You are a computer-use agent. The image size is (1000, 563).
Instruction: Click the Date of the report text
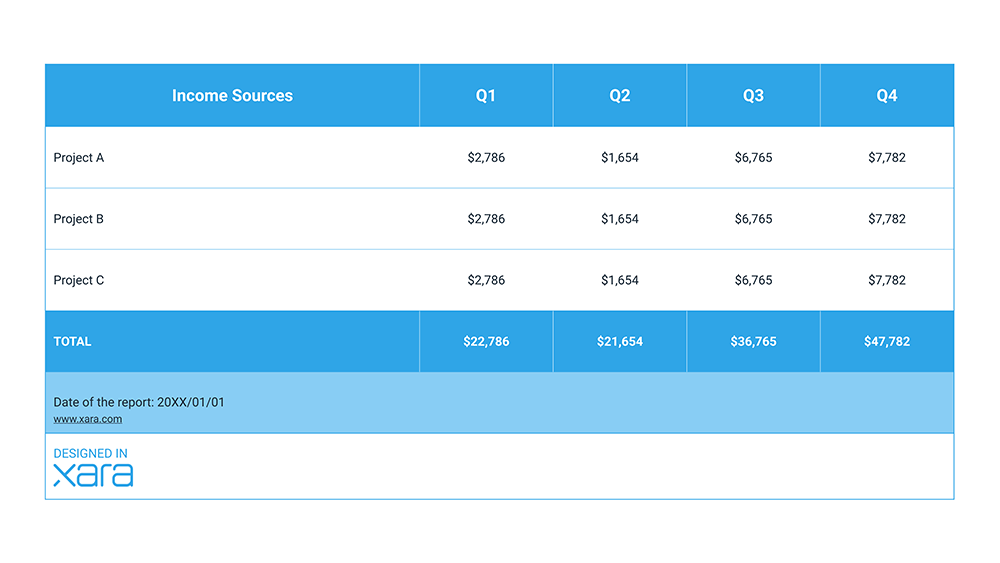(139, 402)
